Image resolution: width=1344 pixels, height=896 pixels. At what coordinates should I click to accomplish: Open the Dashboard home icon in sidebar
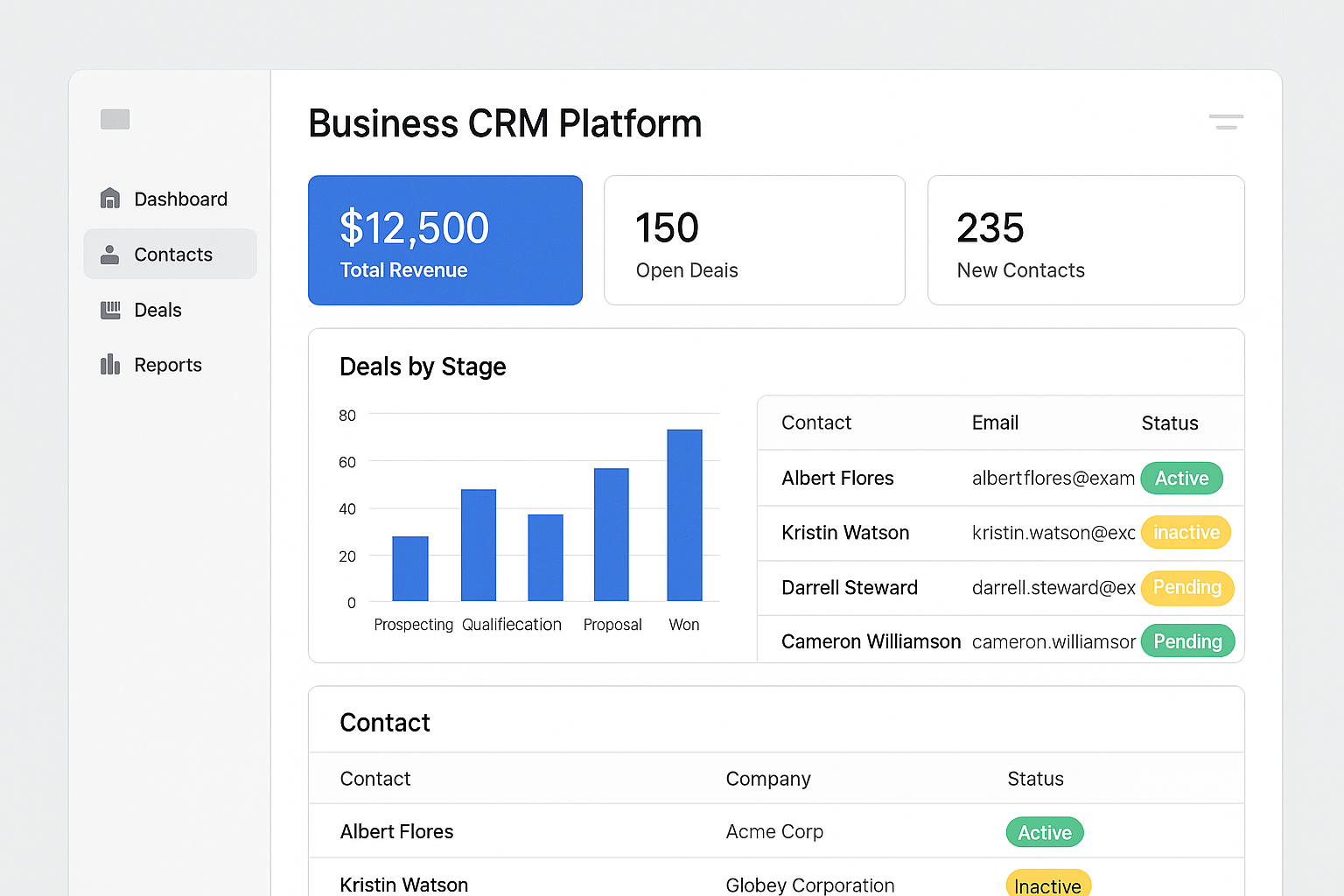pyautogui.click(x=110, y=199)
